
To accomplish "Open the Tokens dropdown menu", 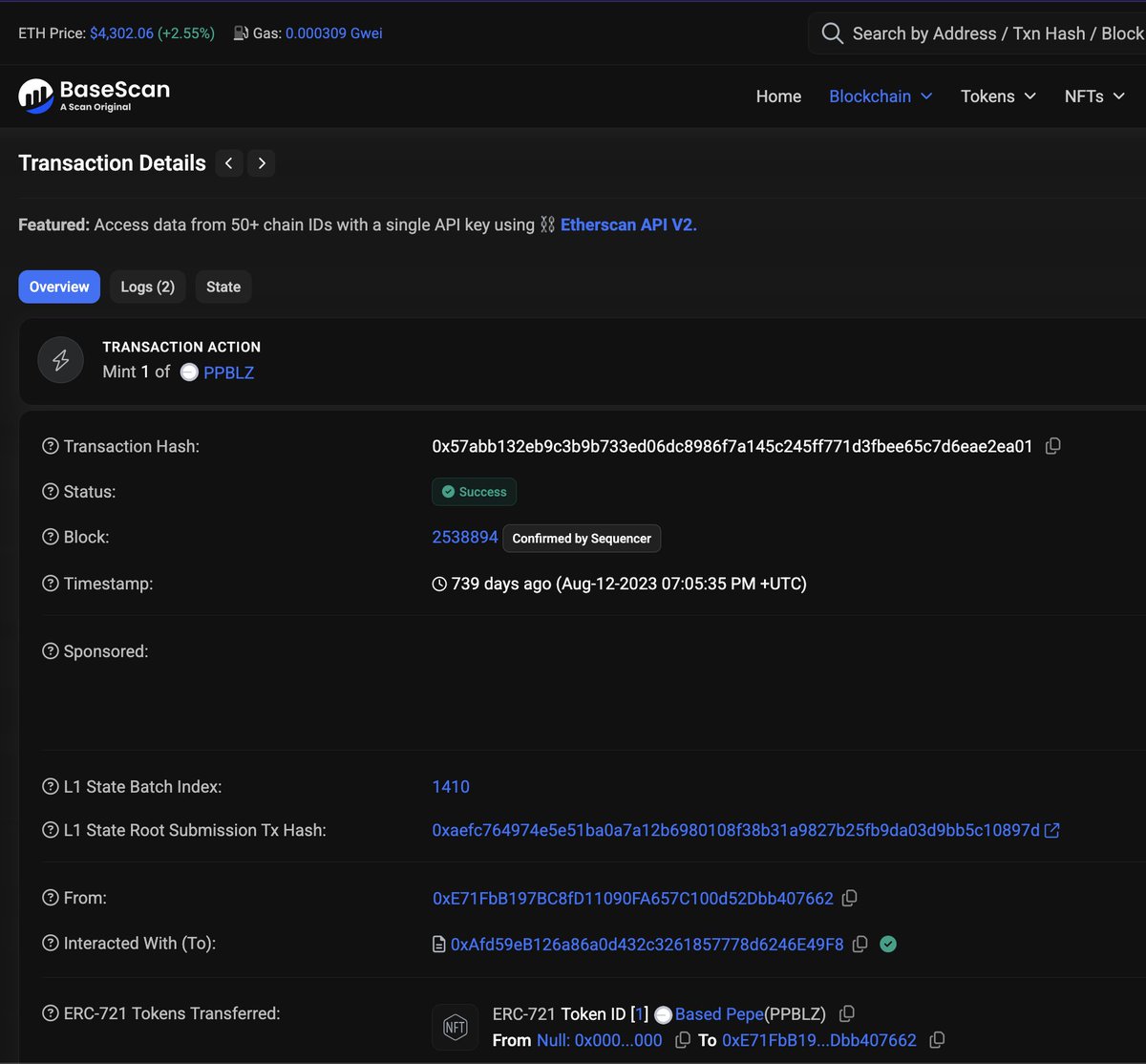I will pyautogui.click(x=998, y=96).
